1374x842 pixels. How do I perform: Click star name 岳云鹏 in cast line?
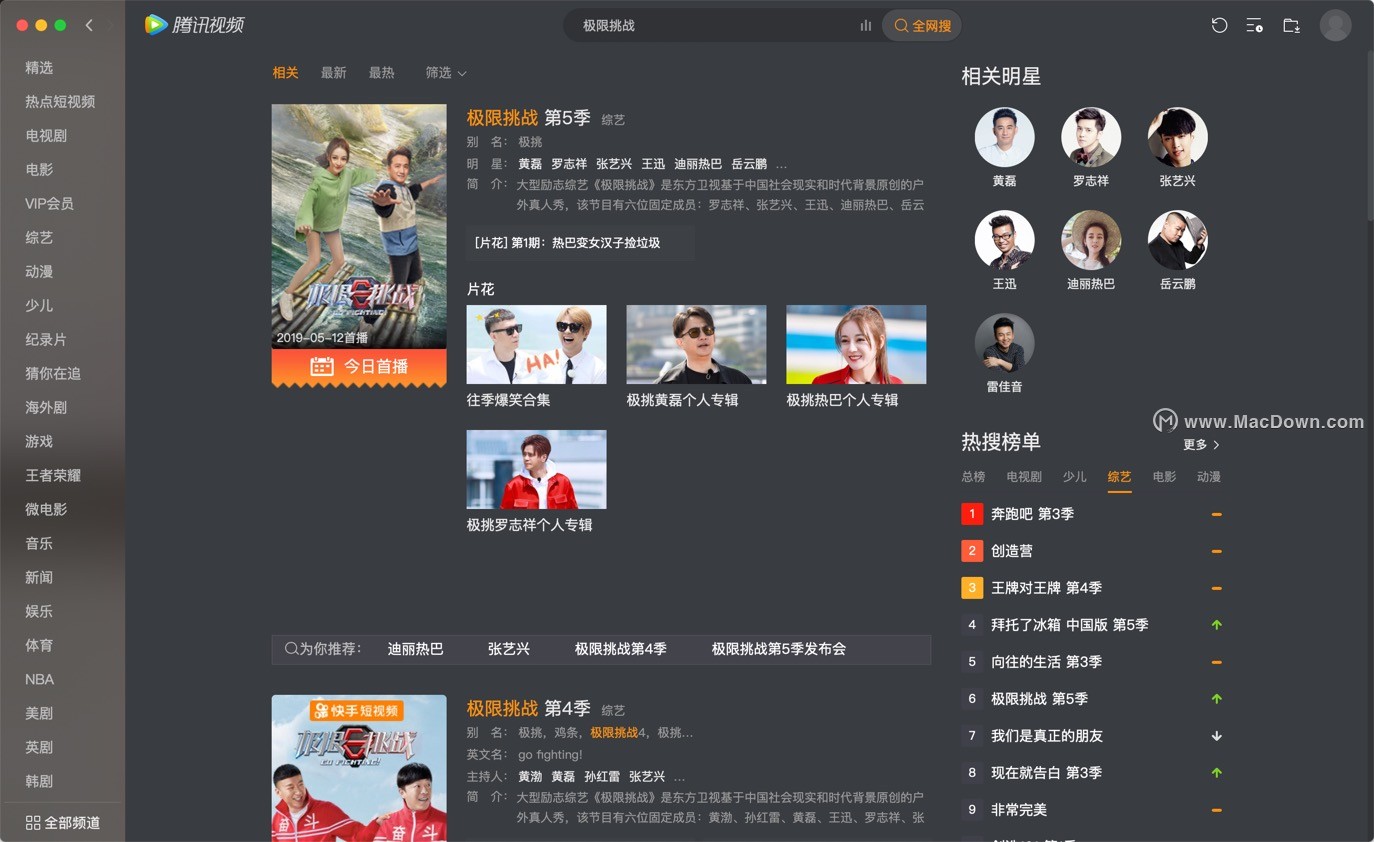749,164
